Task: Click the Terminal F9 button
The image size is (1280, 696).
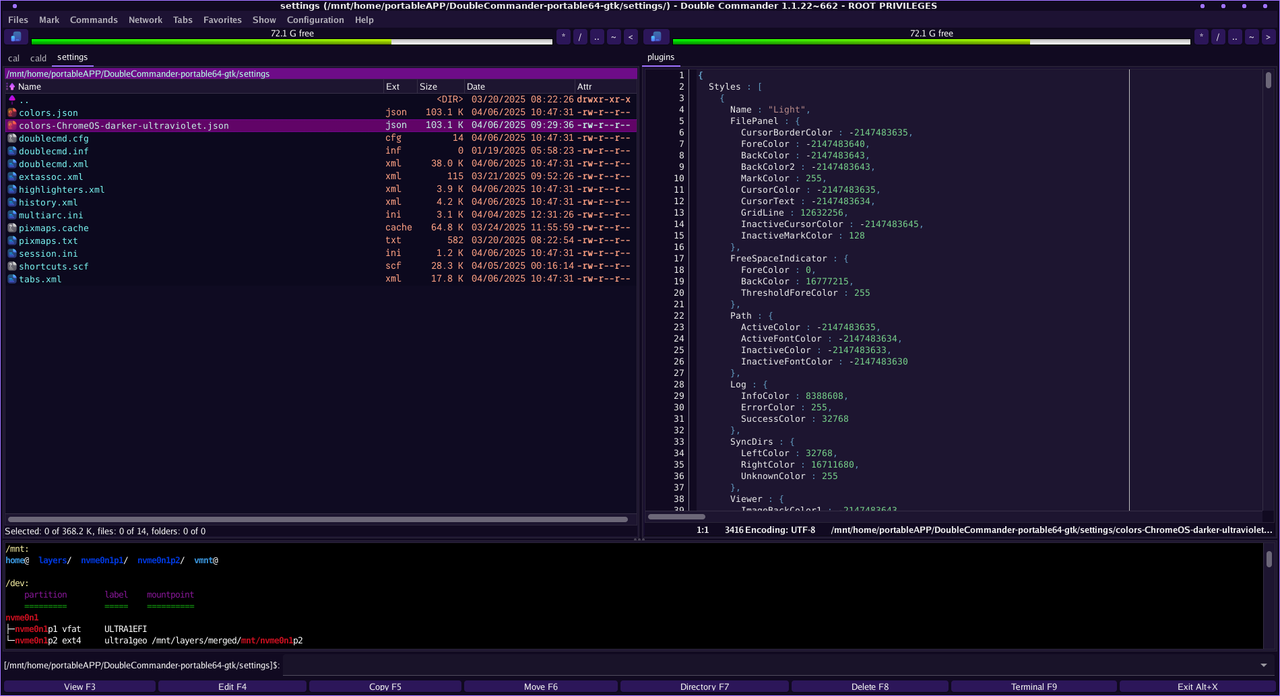Action: click(1033, 686)
